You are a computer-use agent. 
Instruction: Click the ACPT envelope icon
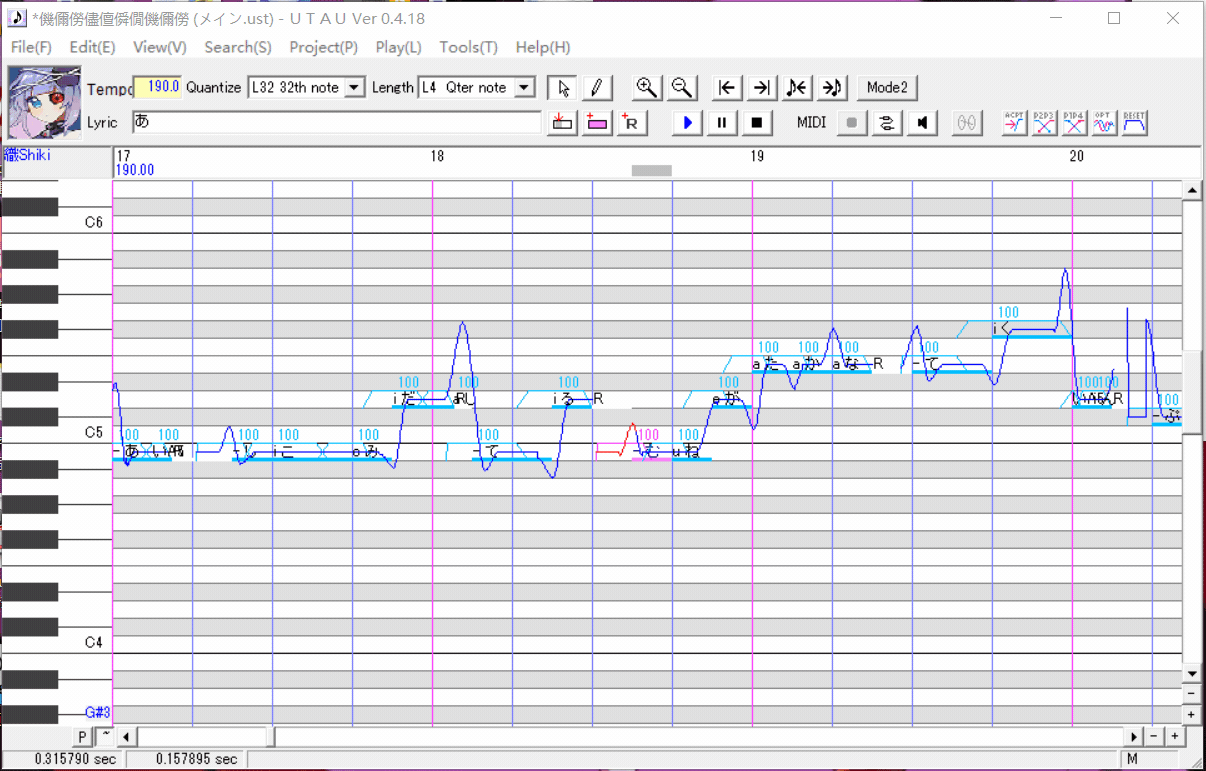pos(1014,123)
